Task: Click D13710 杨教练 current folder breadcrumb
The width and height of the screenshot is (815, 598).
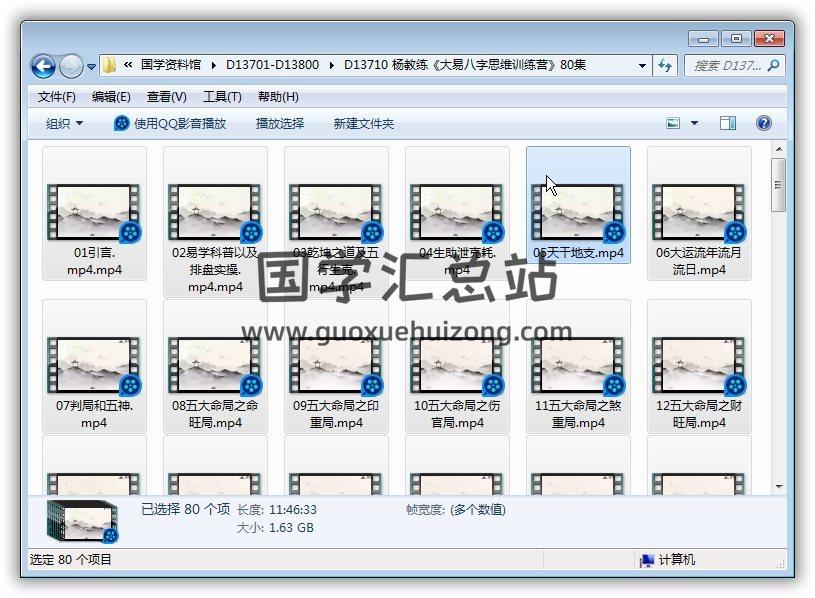Action: [x=465, y=65]
